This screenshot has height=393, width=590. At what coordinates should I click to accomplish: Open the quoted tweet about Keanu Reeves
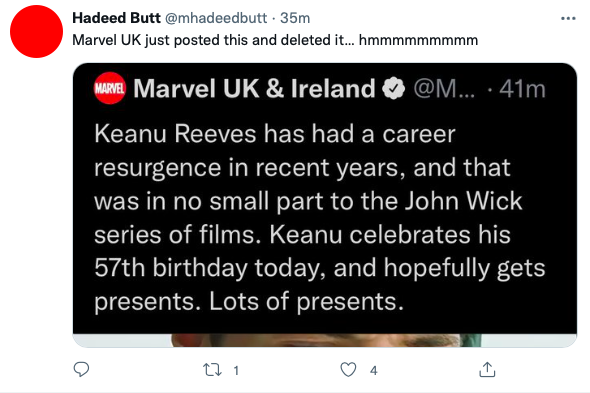tap(325, 205)
